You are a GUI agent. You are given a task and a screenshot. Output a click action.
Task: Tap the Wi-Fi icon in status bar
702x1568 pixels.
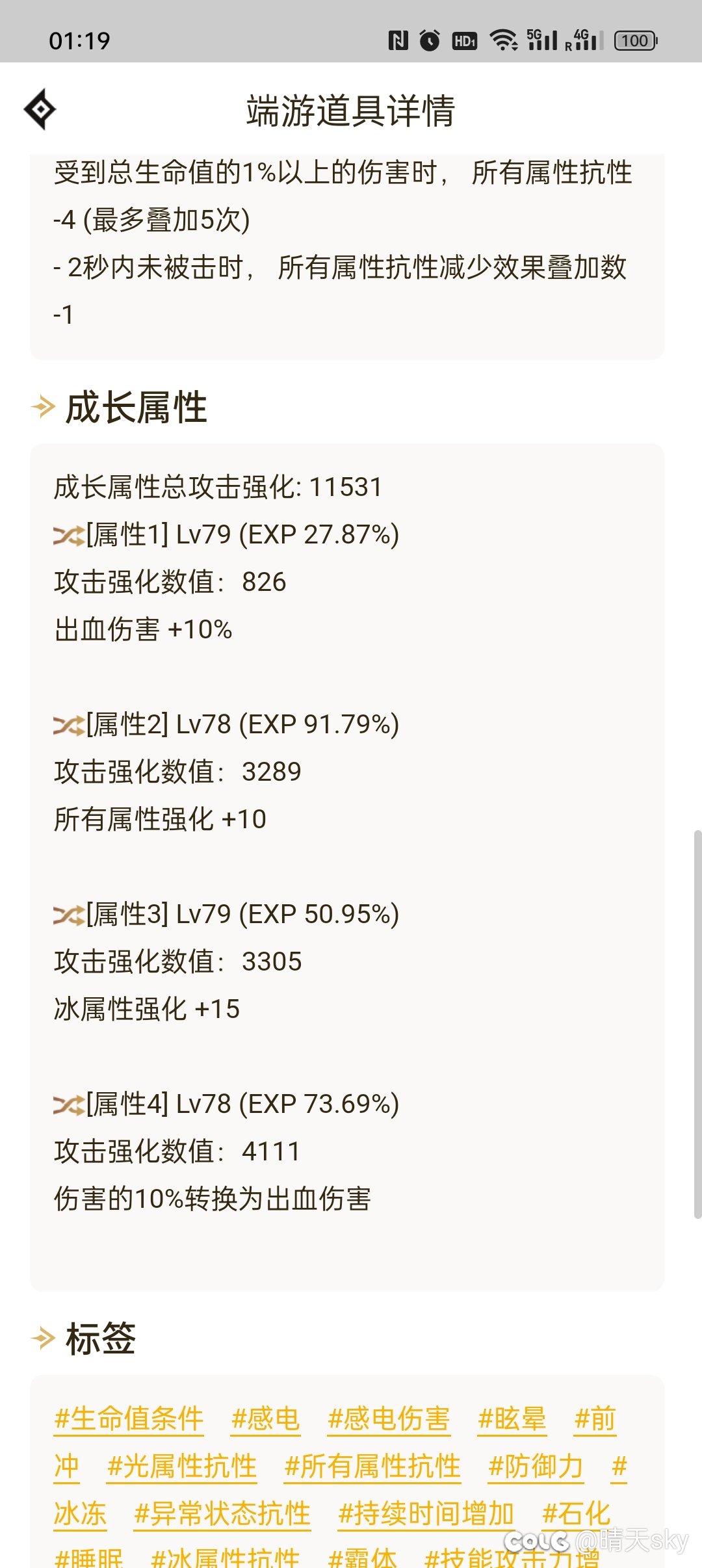(x=504, y=40)
